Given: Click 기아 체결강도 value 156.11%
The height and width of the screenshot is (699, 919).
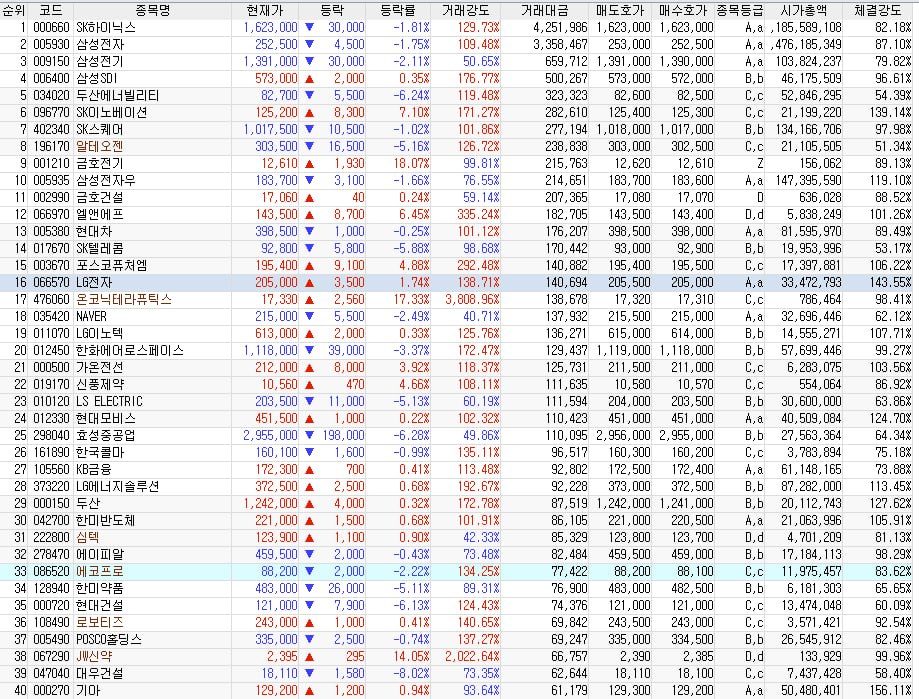Looking at the screenshot, I should (x=890, y=690).
